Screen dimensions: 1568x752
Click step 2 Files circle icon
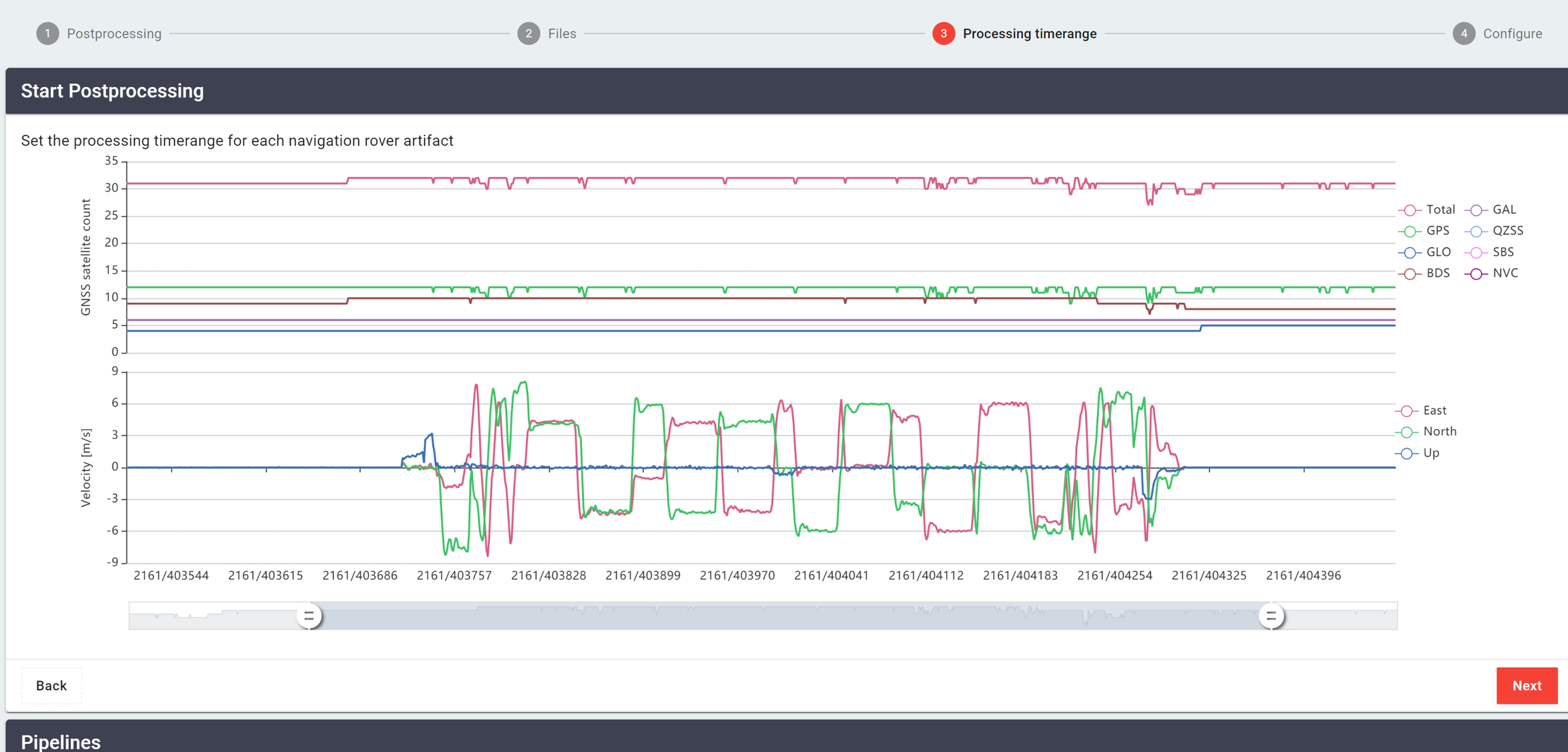529,33
